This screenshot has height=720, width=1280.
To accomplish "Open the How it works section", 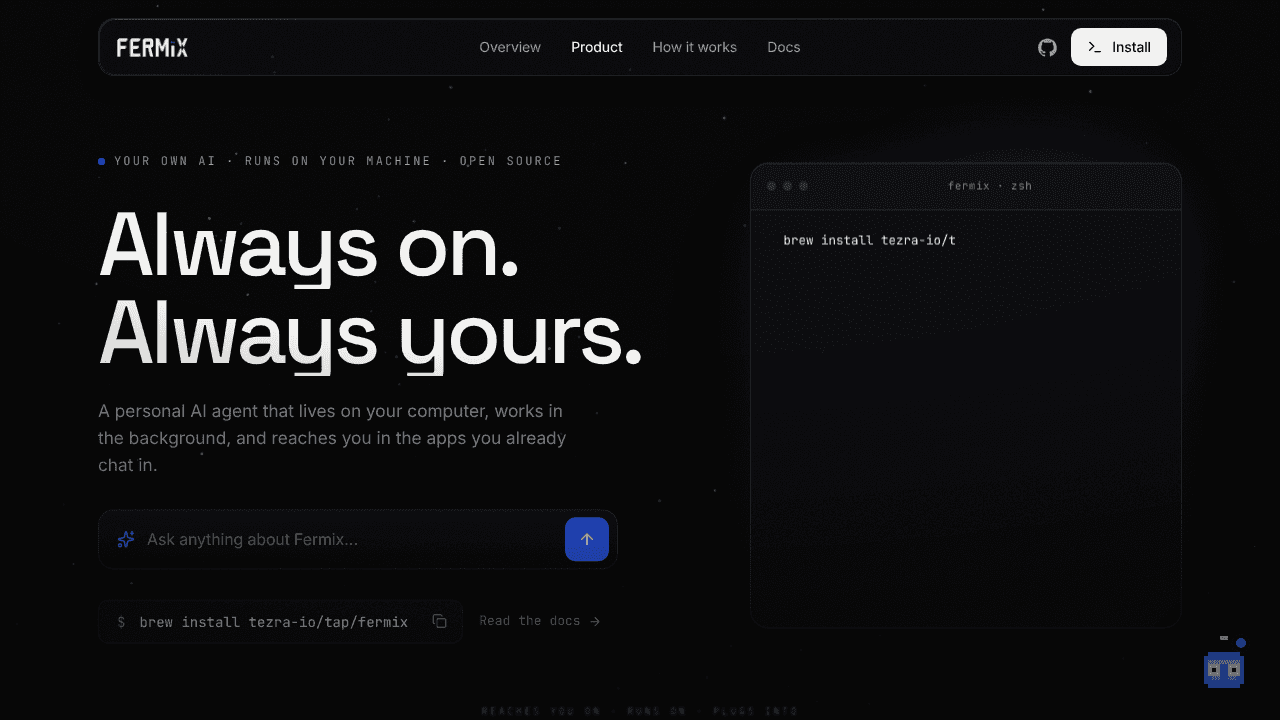I will click(x=694, y=47).
